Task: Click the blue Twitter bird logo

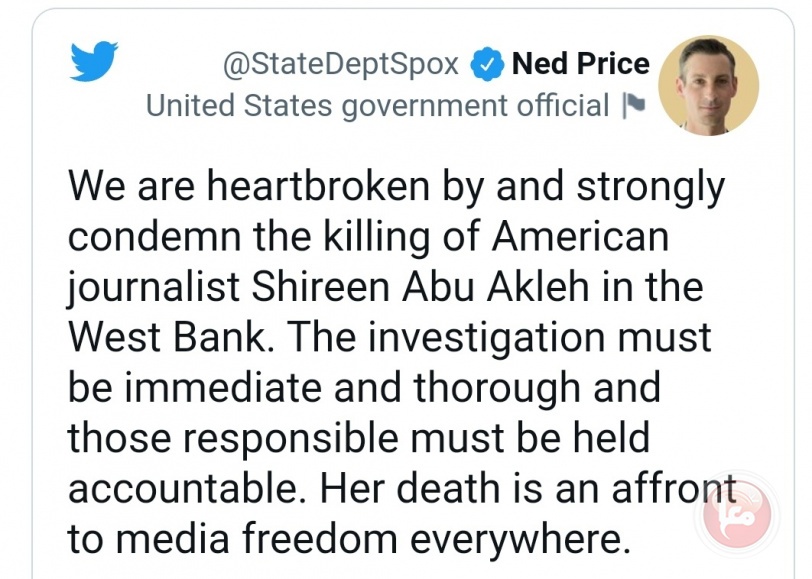Action: (x=94, y=61)
